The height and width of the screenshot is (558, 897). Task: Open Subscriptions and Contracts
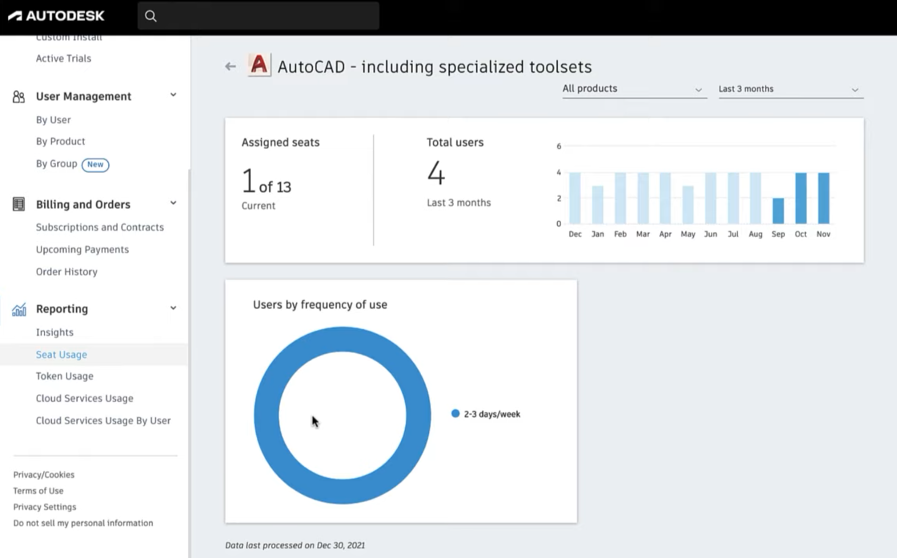tap(100, 227)
